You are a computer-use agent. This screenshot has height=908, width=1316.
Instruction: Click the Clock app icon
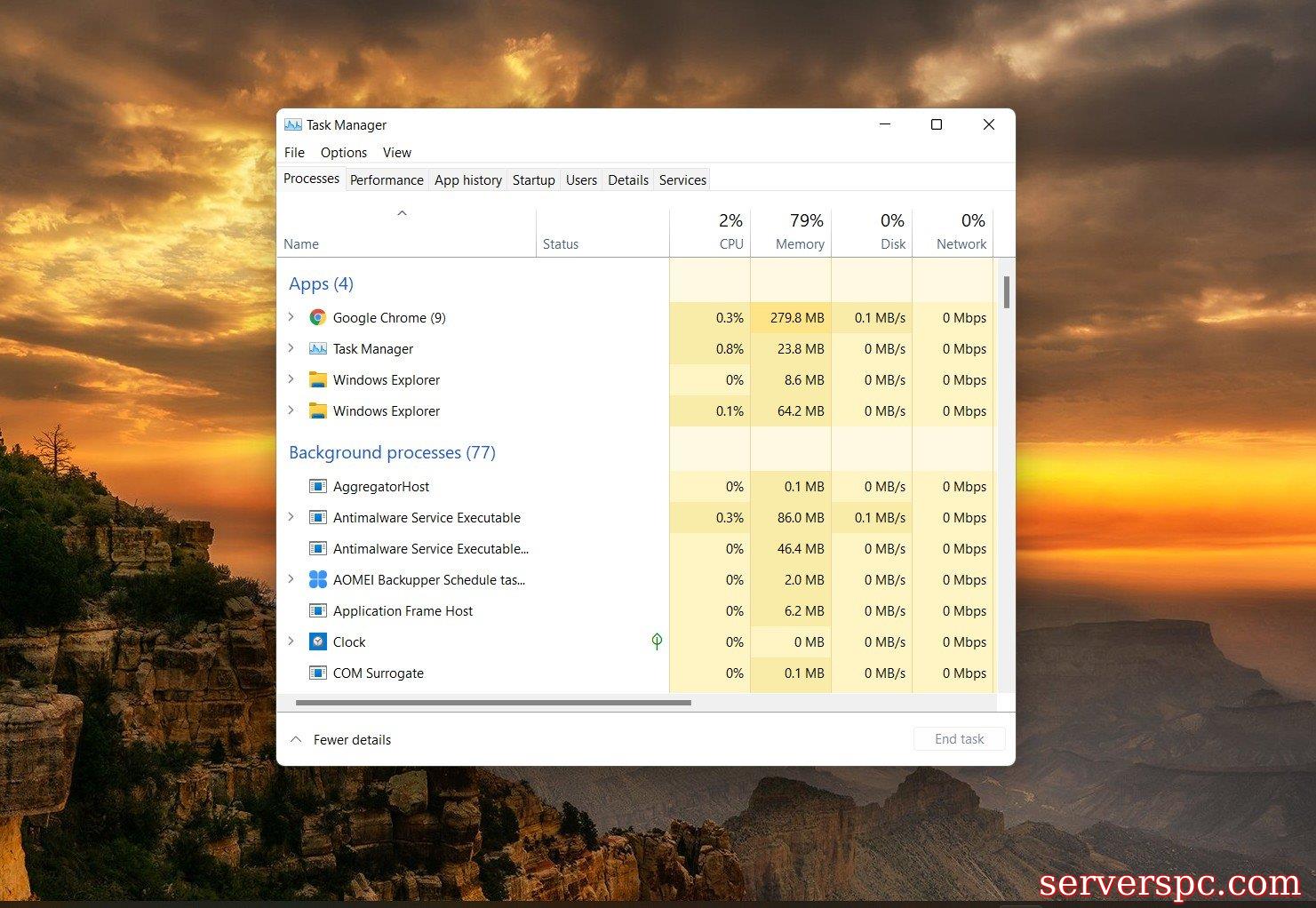(317, 641)
